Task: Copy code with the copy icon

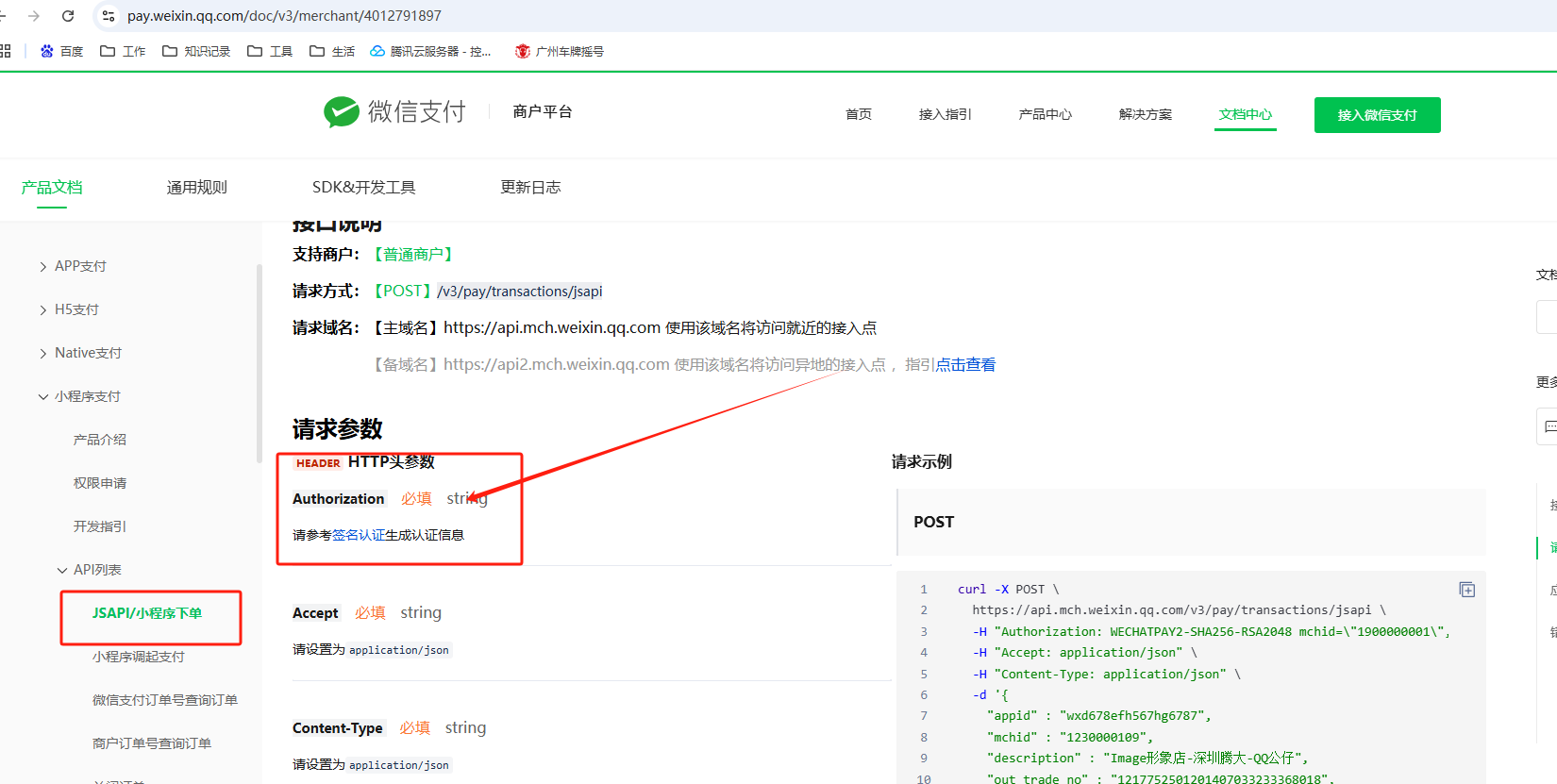Action: (x=1467, y=590)
